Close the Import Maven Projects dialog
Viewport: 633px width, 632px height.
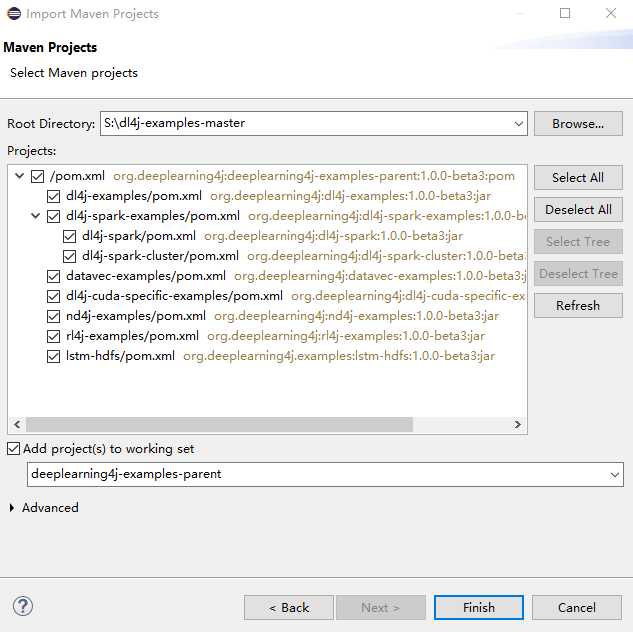[611, 13]
